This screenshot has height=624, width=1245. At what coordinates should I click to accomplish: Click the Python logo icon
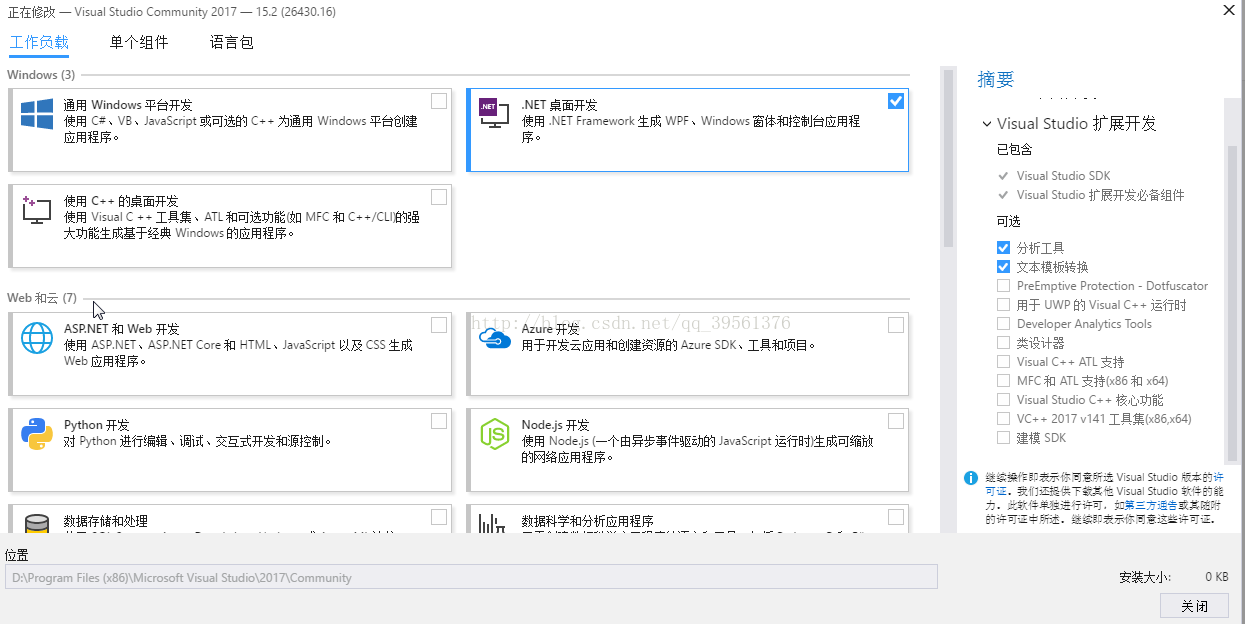(37, 434)
